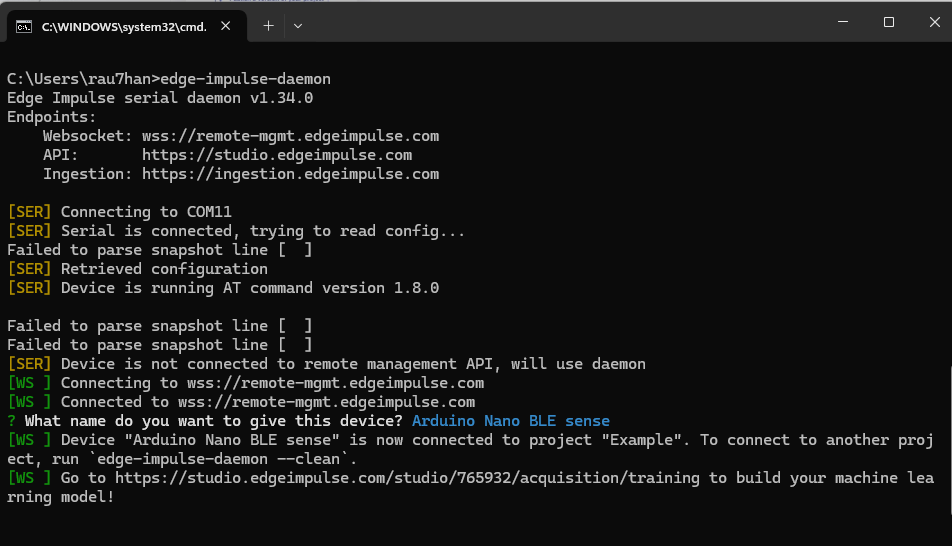This screenshot has height=546, width=952.
Task: Expand the new tab profile dropdown
Action: point(298,26)
